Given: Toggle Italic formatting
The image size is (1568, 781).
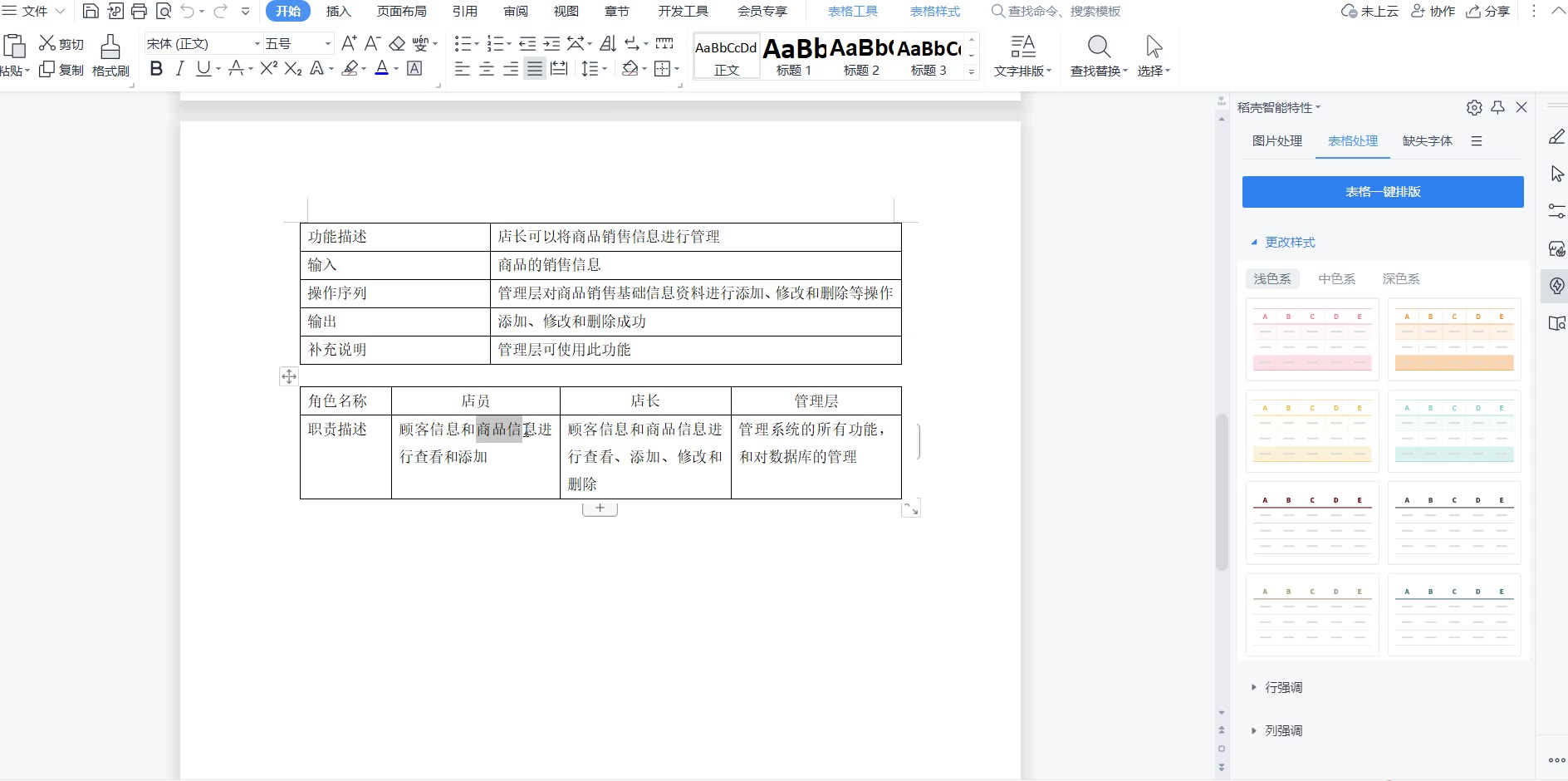Looking at the screenshot, I should pos(179,69).
